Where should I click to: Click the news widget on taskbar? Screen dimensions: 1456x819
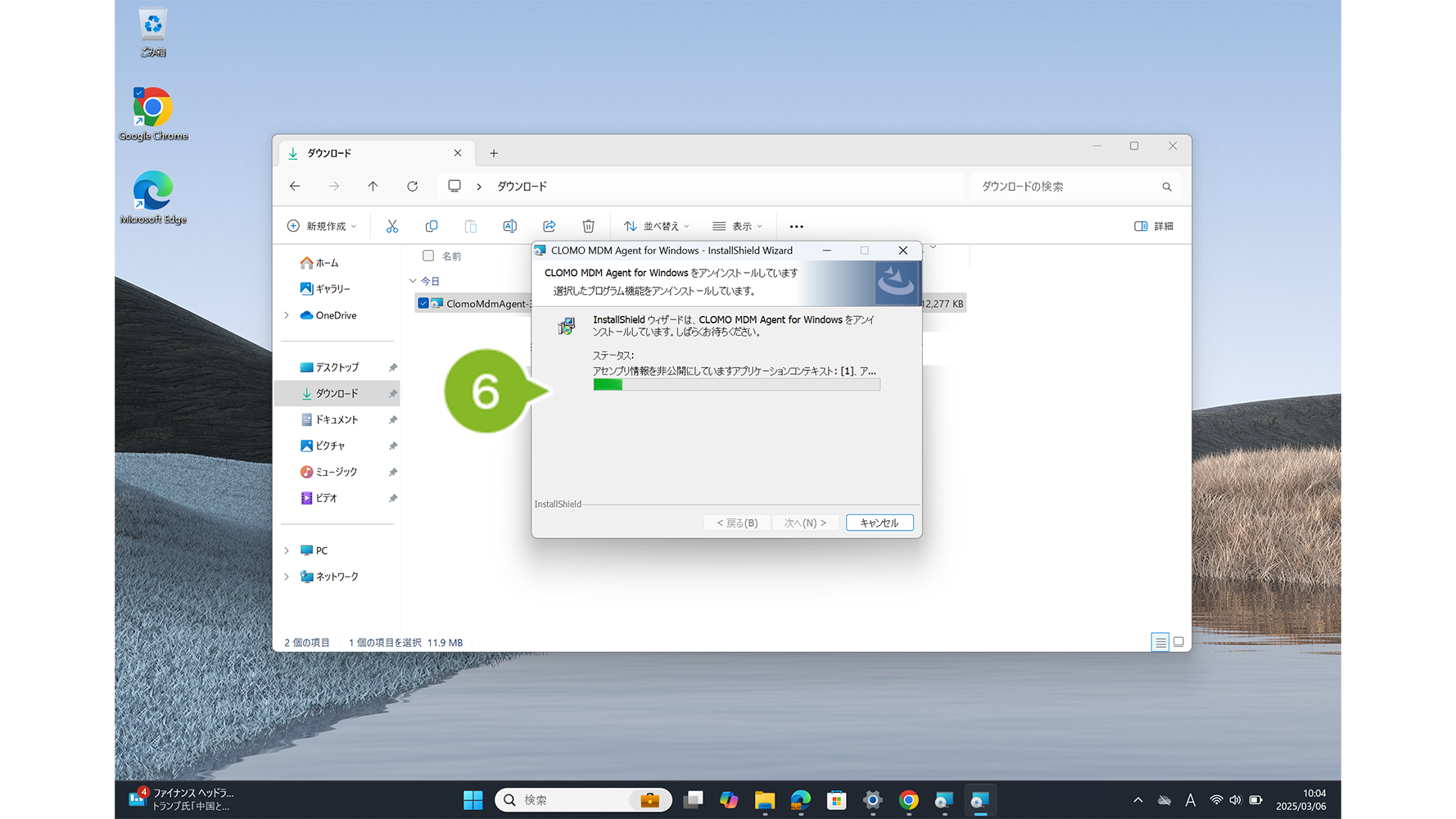click(183, 800)
